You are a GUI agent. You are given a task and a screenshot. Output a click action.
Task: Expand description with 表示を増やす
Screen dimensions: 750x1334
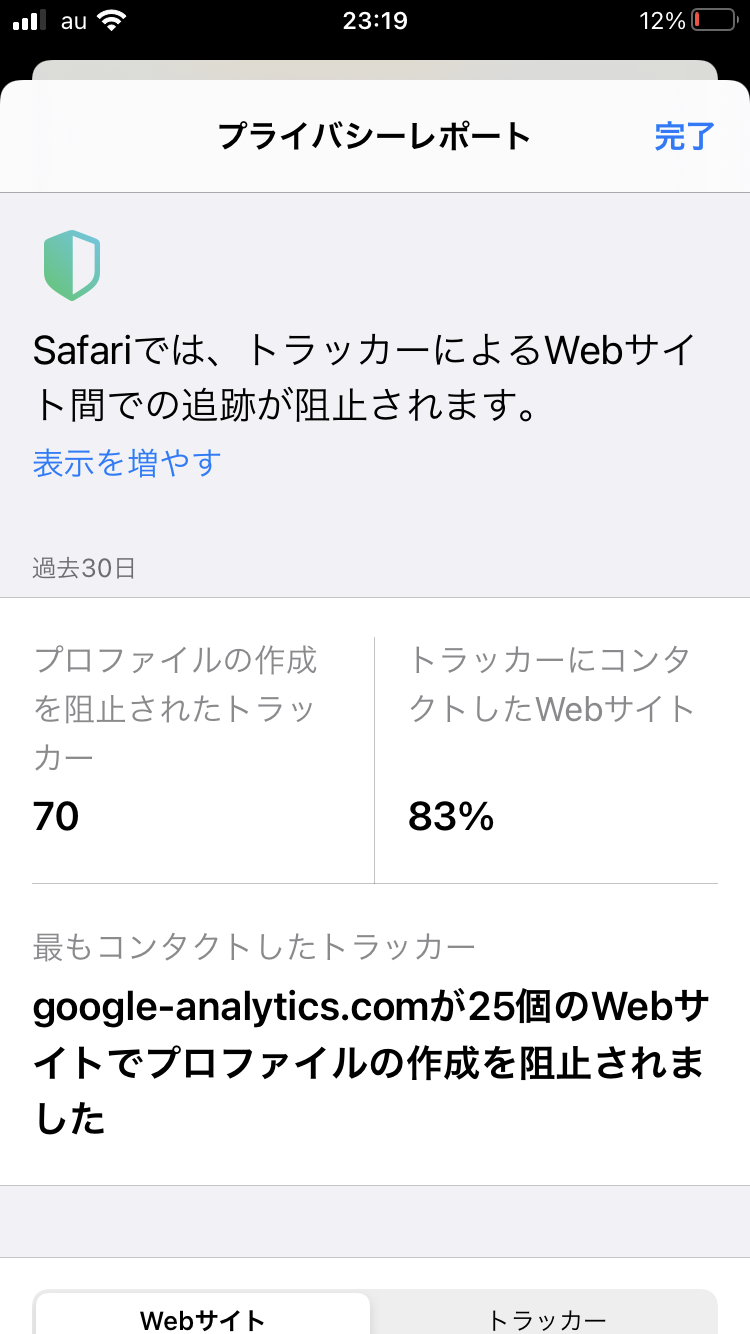pos(127,463)
